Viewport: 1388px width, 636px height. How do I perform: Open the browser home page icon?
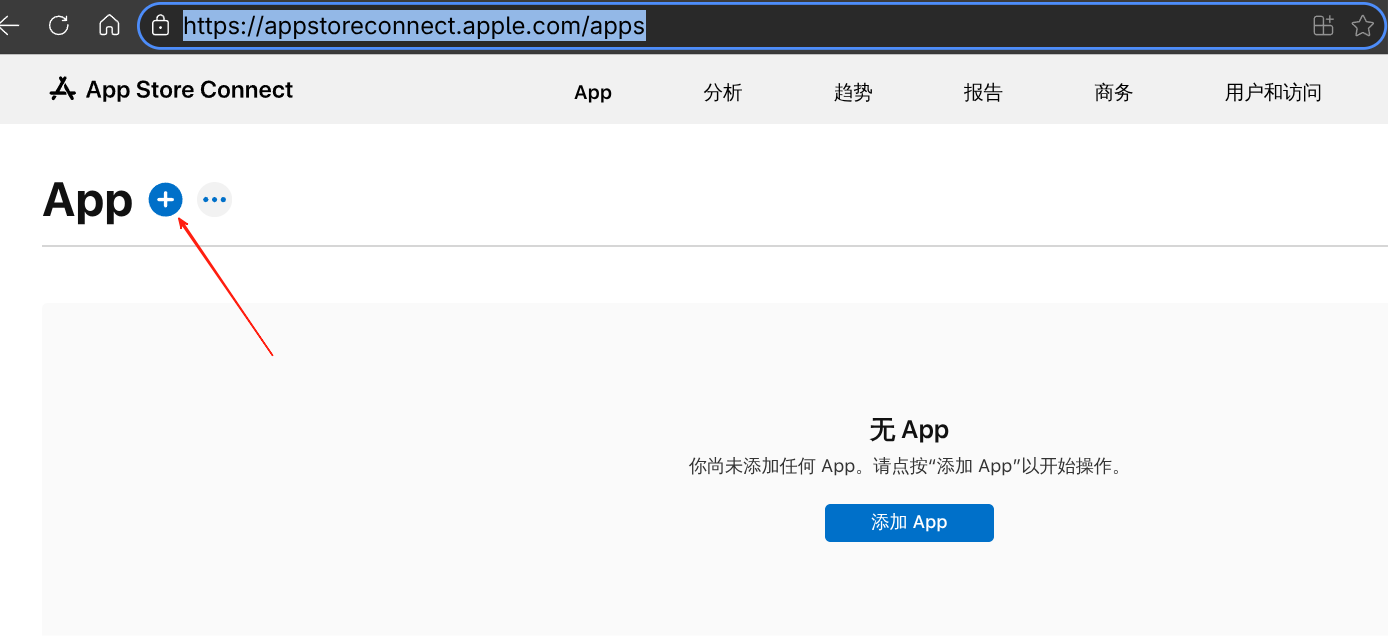coord(109,26)
